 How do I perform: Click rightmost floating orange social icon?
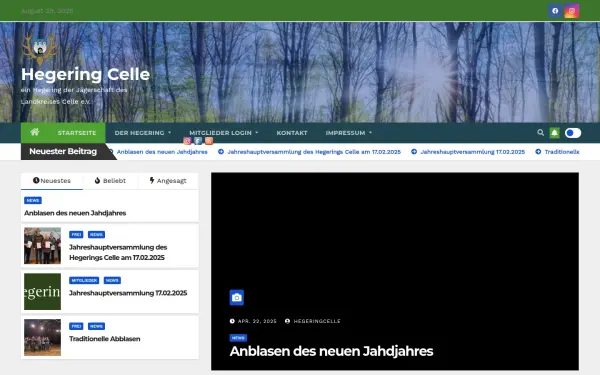[209, 141]
